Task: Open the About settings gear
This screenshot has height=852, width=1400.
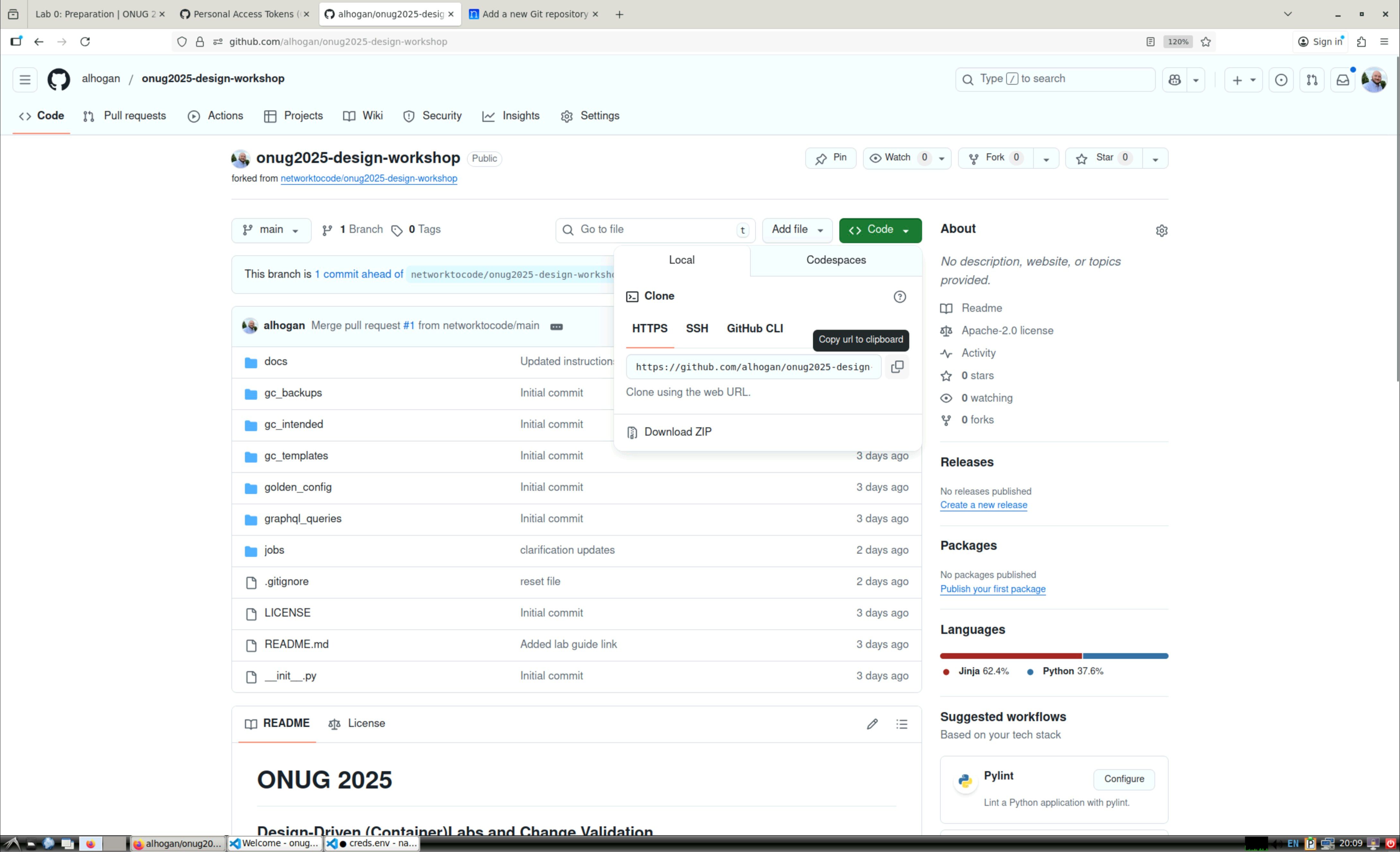Action: click(x=1161, y=231)
